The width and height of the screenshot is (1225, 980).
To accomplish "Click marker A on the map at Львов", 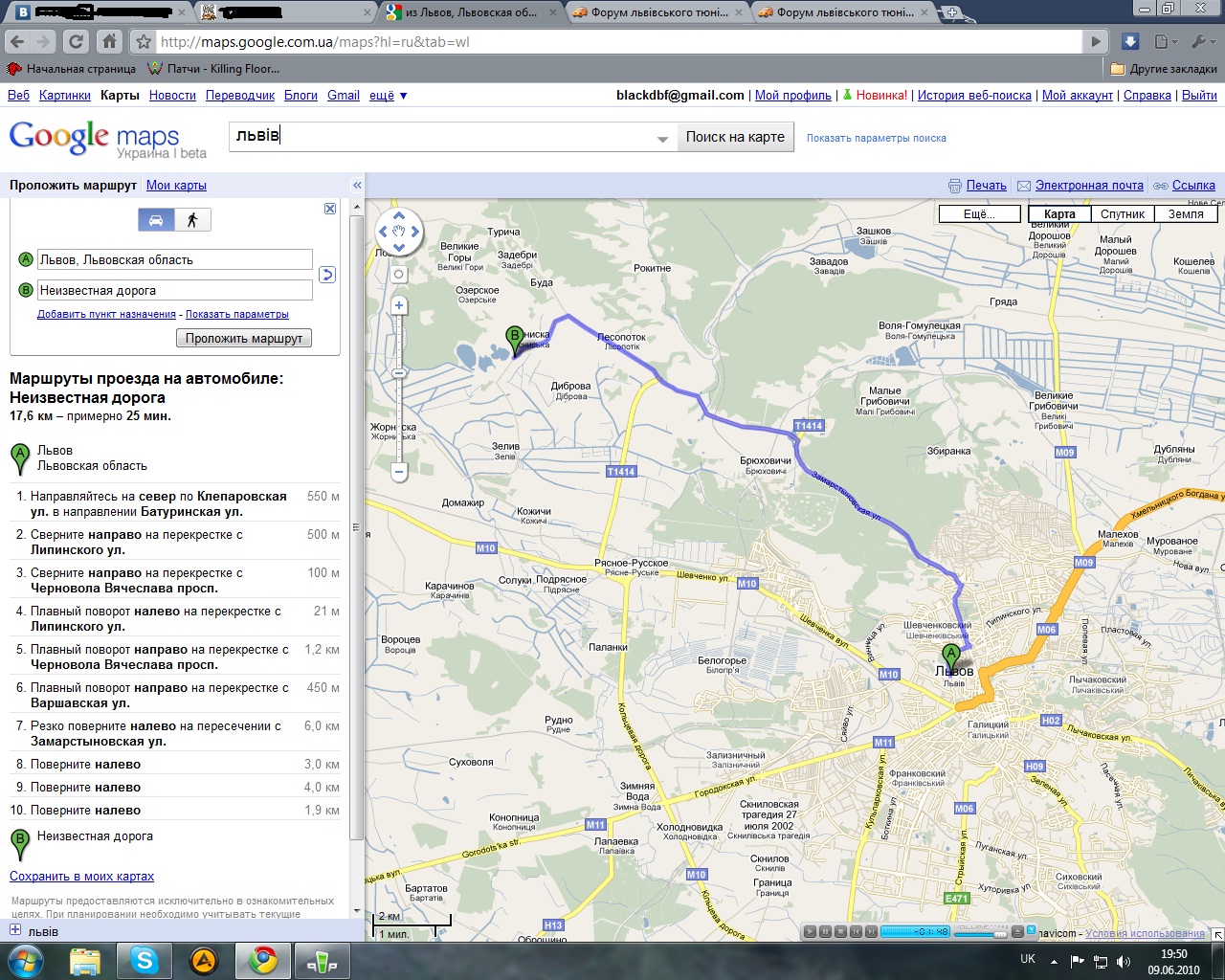I will coord(950,657).
